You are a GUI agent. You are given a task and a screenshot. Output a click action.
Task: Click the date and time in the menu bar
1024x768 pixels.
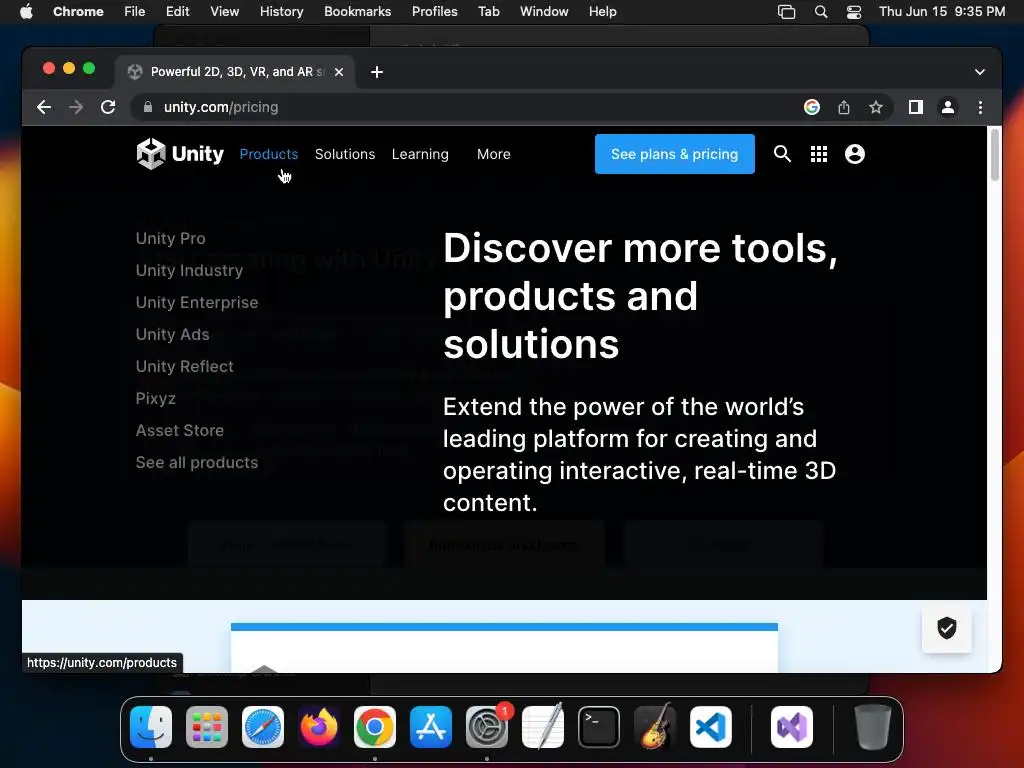click(942, 11)
